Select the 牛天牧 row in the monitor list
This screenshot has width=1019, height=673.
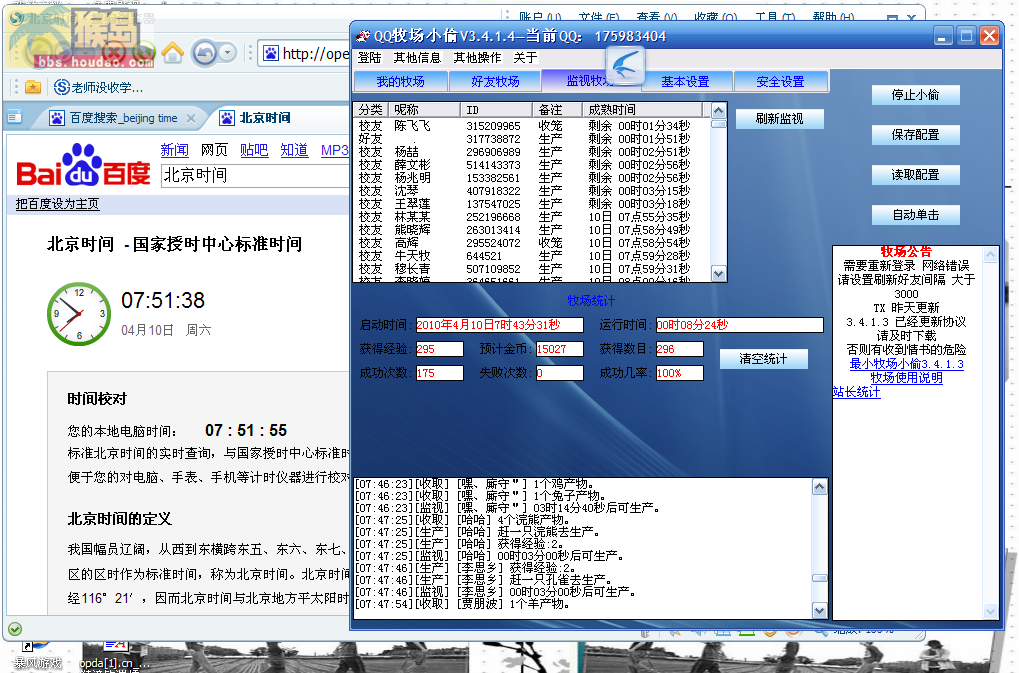point(532,255)
